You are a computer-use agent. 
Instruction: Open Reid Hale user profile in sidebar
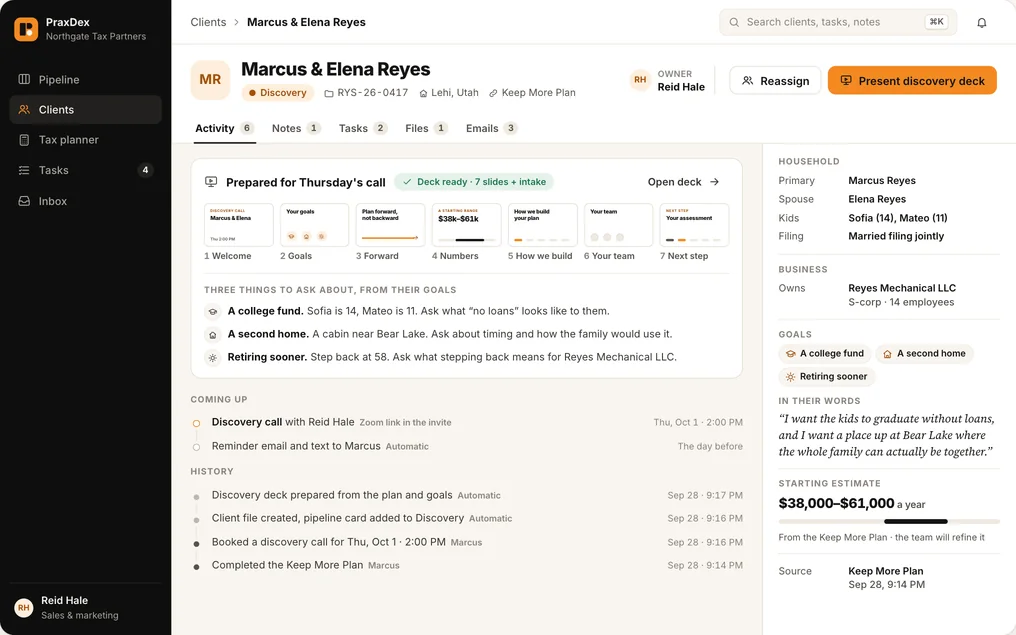86,607
